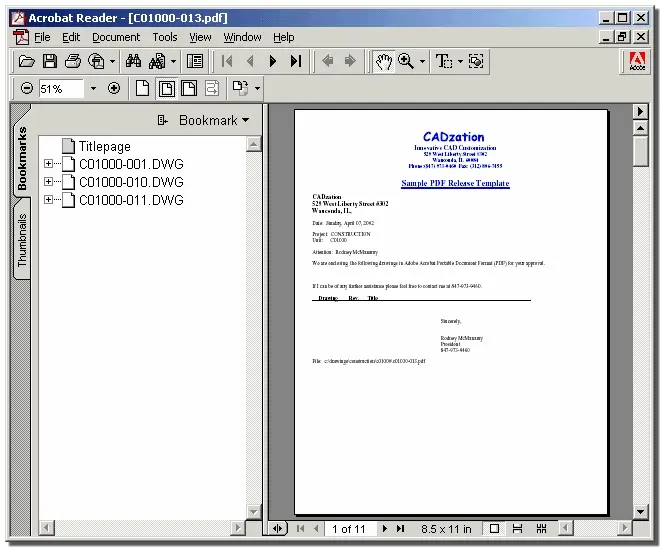Click the 1 of 11 page field
This screenshot has width=660, height=547.
coord(349,529)
